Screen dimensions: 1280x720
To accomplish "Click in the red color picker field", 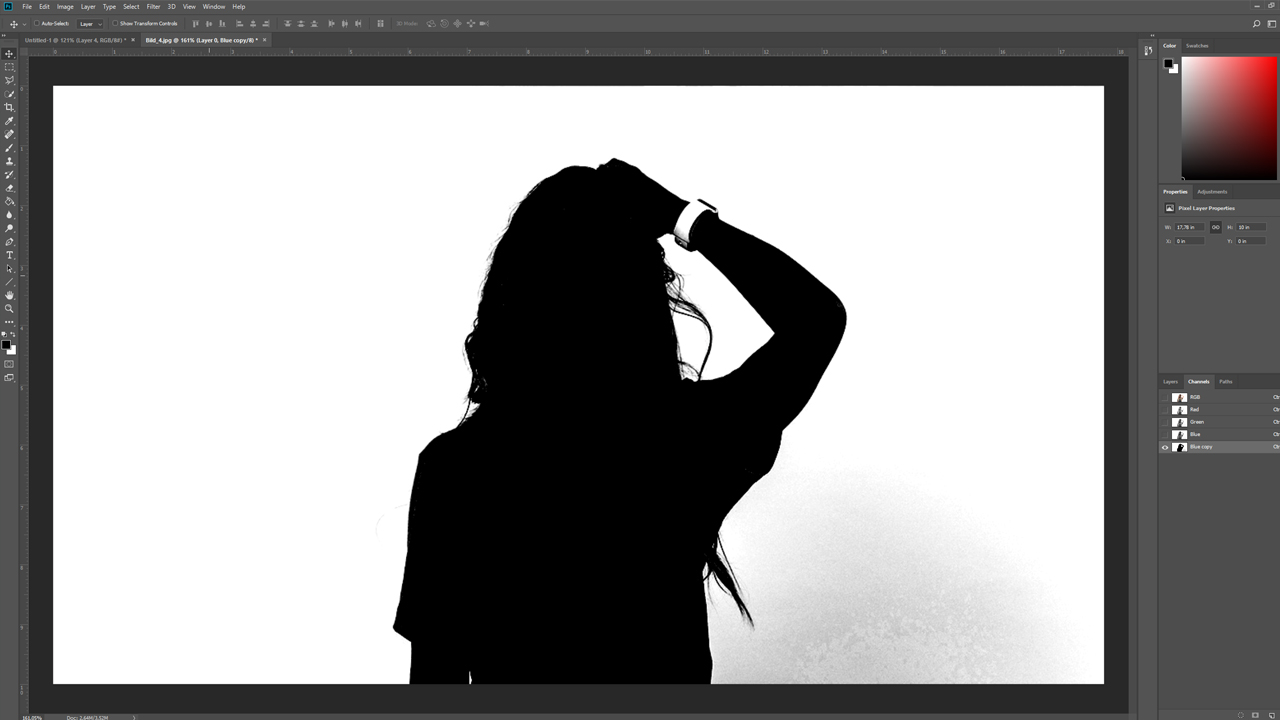I will pyautogui.click(x=1229, y=118).
